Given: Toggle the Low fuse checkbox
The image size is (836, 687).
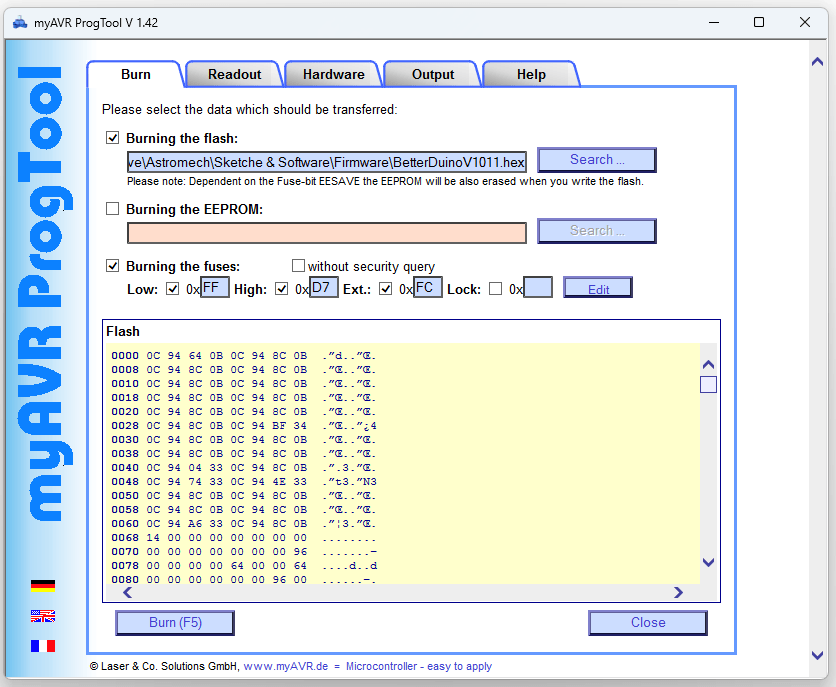Looking at the screenshot, I should (172, 289).
